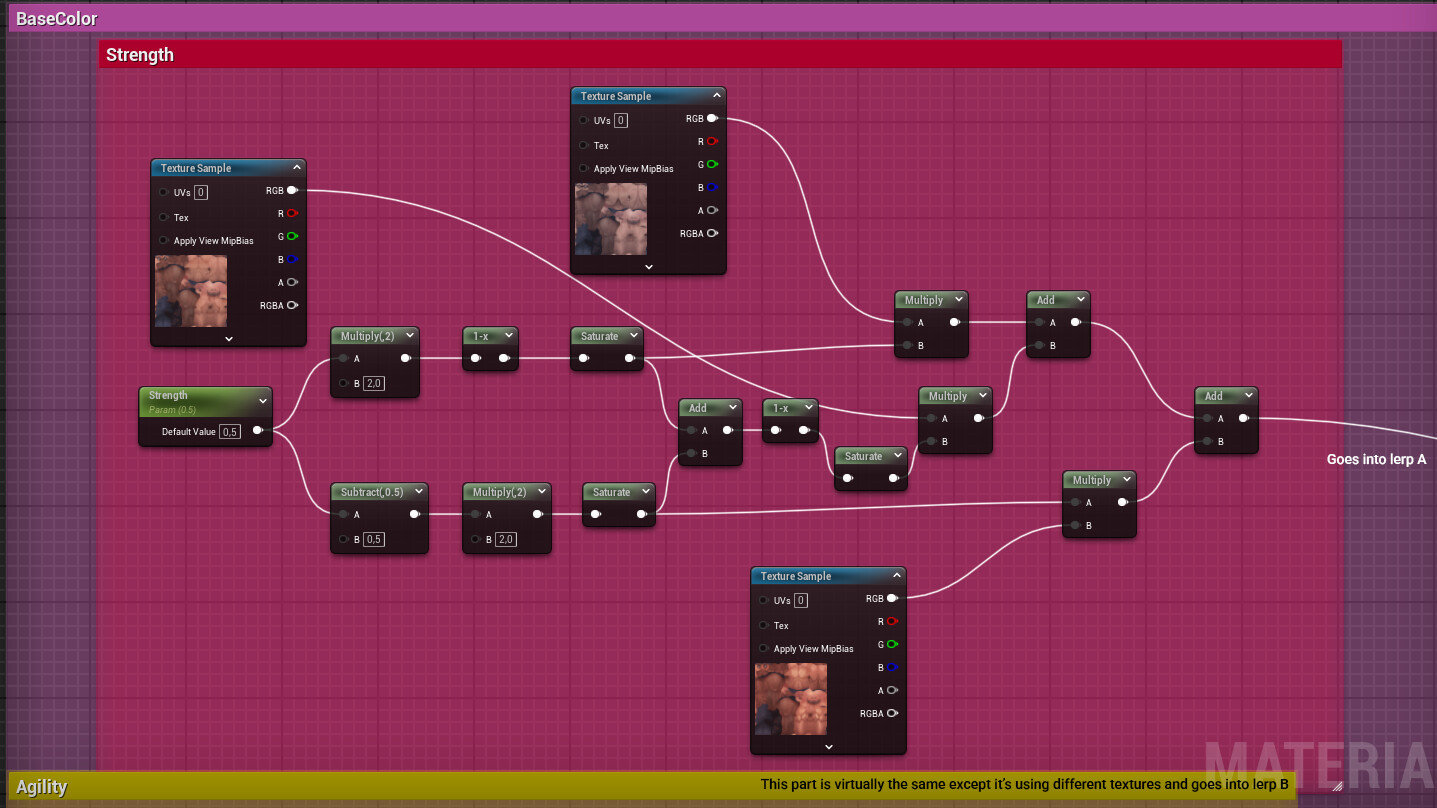This screenshot has width=1437, height=808.
Task: Collapse the left Texture Sample using its top-right arrow
Action: 297,168
